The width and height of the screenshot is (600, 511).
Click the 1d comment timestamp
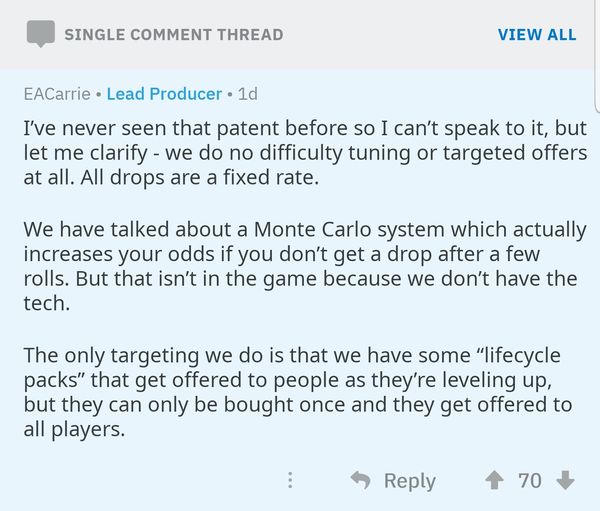(248, 94)
